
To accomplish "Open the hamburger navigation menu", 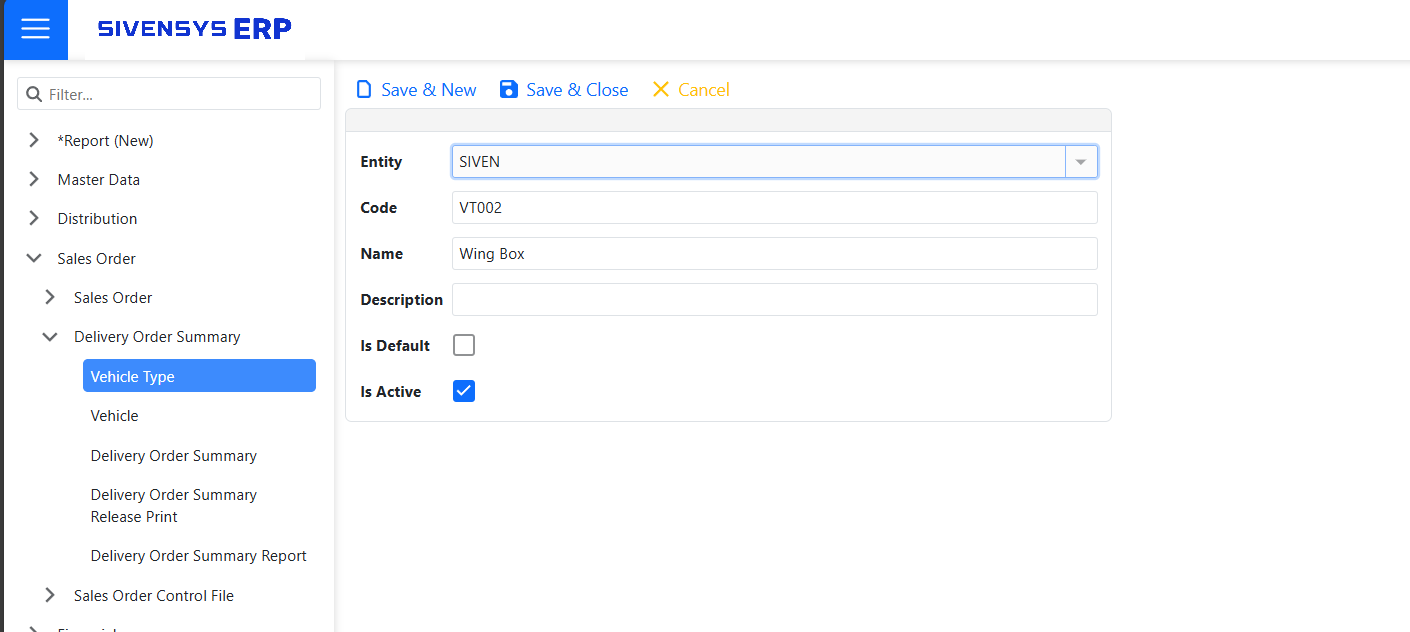I will (35, 29).
